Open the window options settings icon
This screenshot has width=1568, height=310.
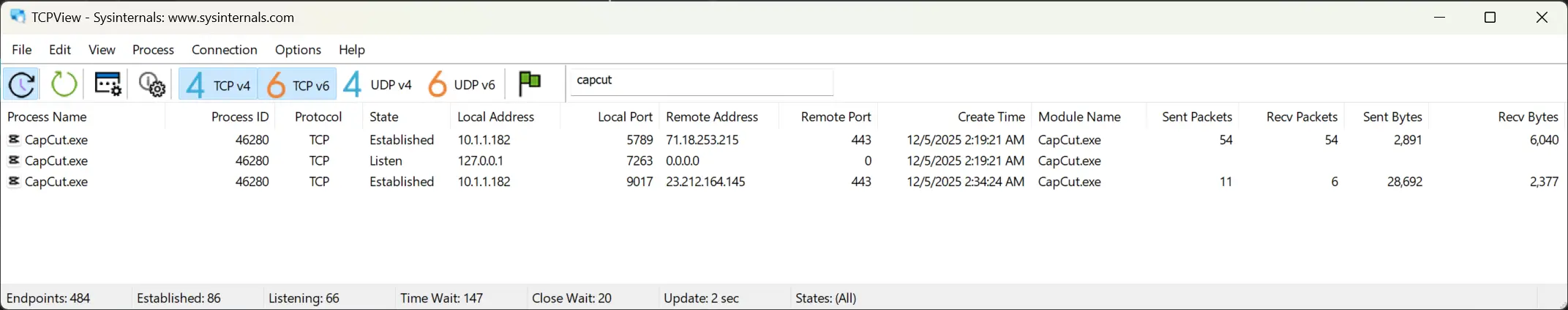pyautogui.click(x=108, y=84)
